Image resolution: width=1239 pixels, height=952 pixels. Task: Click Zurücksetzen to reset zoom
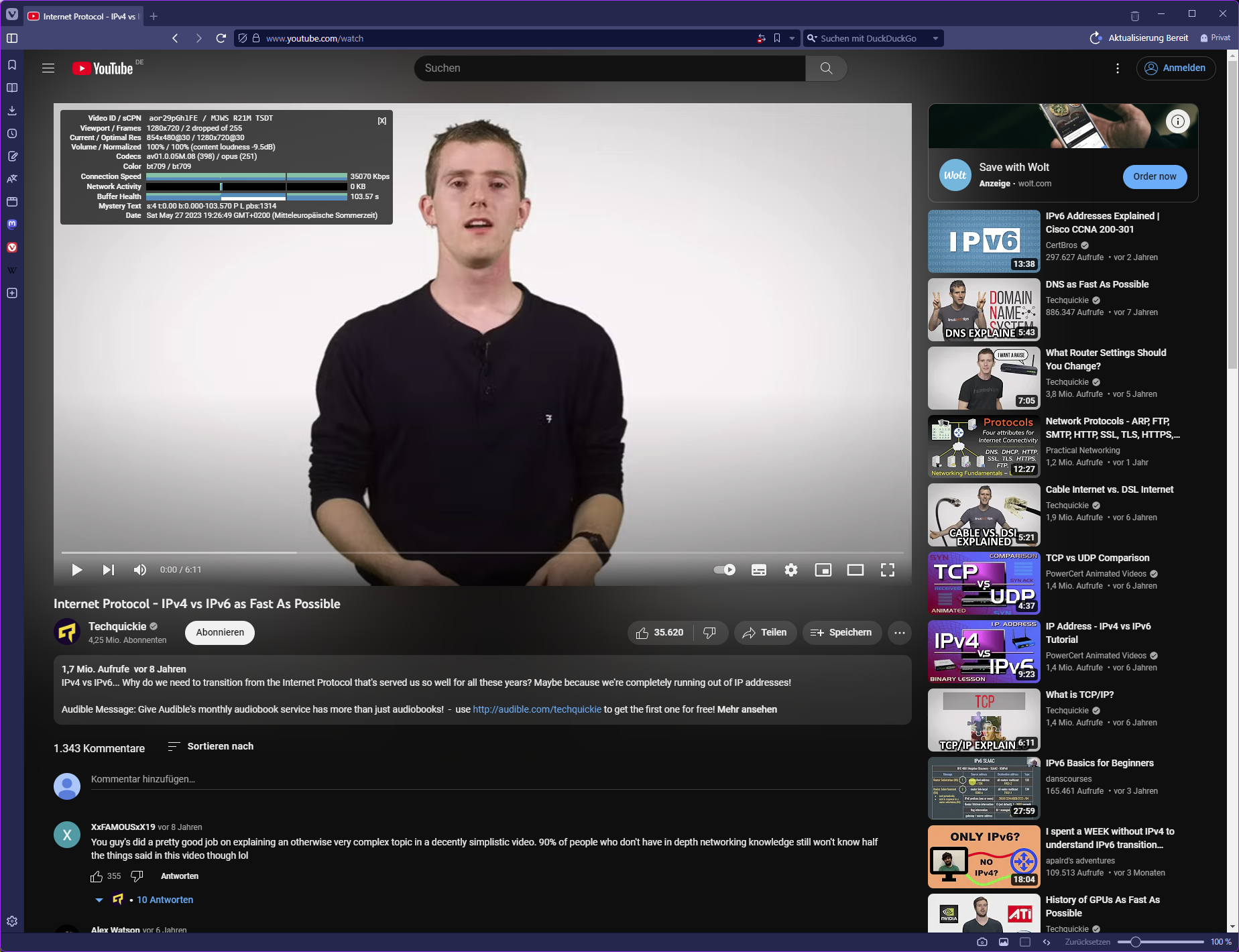[x=1087, y=942]
